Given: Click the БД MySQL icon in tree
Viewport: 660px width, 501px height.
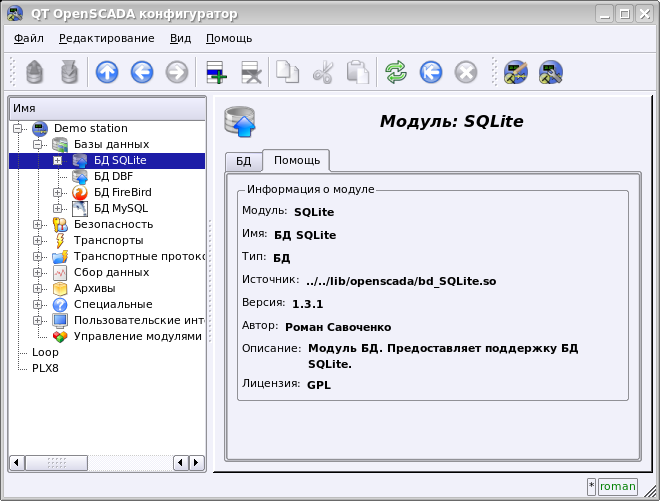Looking at the screenshot, I should 80,208.
